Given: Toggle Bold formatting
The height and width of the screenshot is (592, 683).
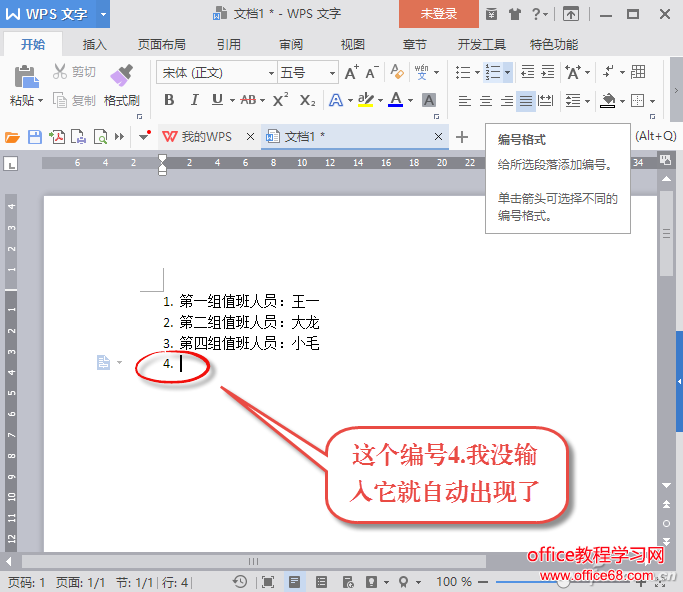Looking at the screenshot, I should (169, 100).
